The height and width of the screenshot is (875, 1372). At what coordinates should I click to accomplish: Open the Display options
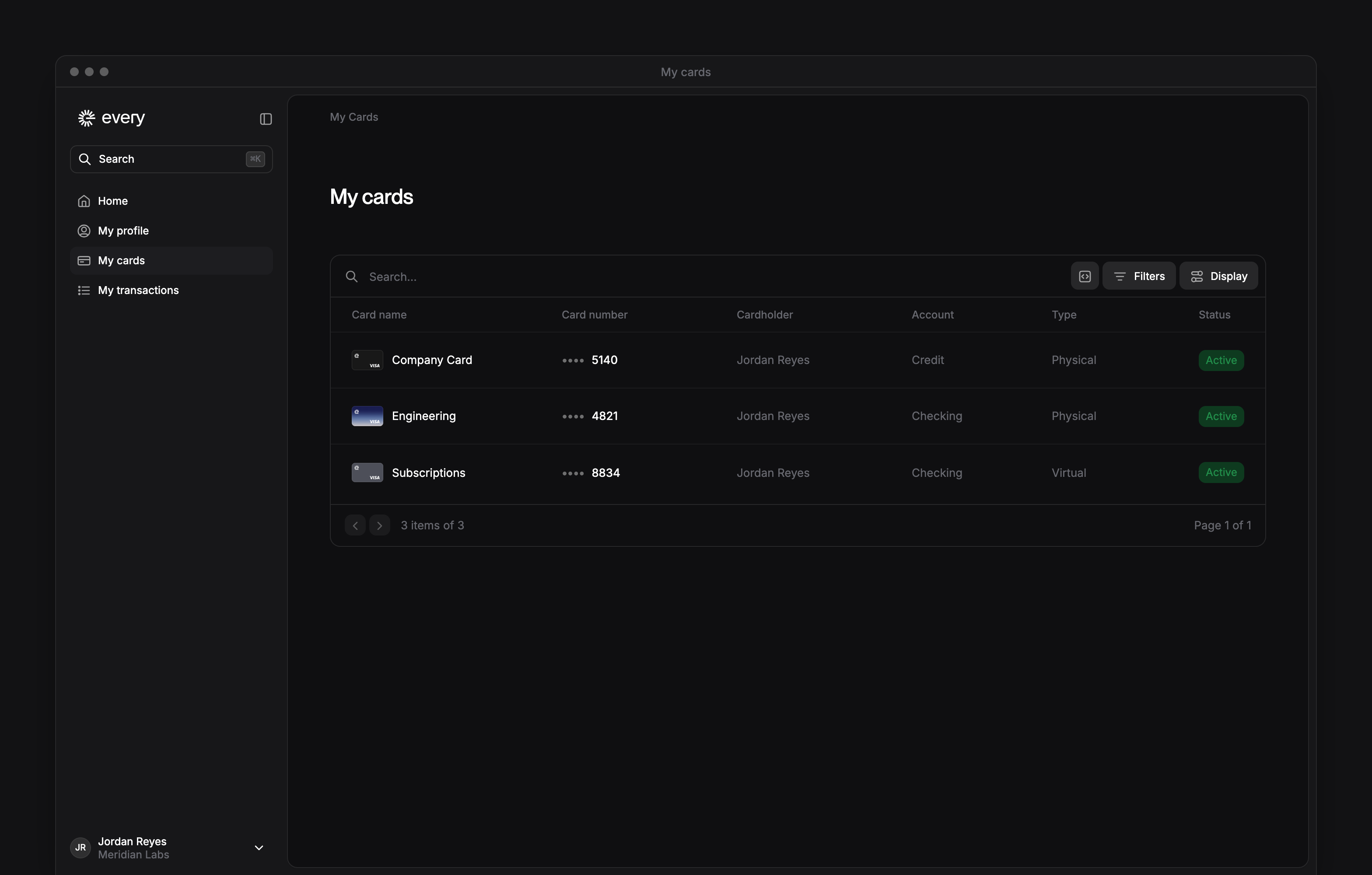click(1219, 276)
